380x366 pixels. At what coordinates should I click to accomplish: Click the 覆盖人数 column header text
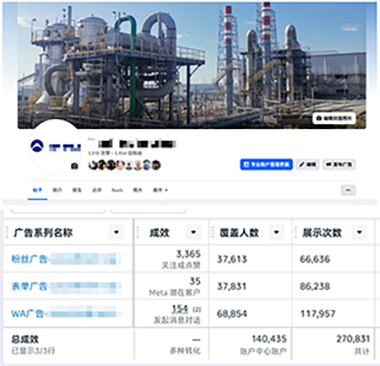239,232
